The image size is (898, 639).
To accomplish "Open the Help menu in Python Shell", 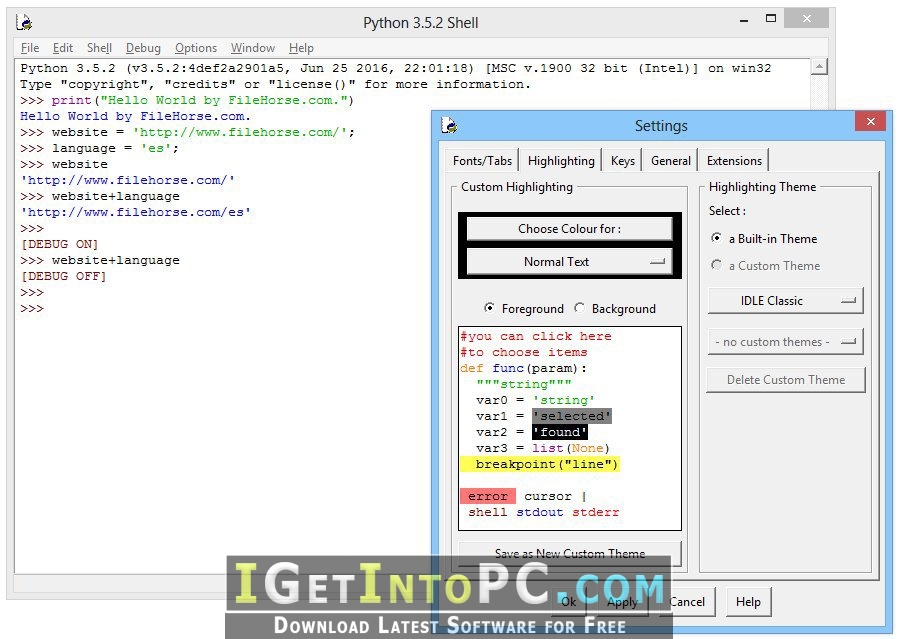I will pyautogui.click(x=301, y=48).
